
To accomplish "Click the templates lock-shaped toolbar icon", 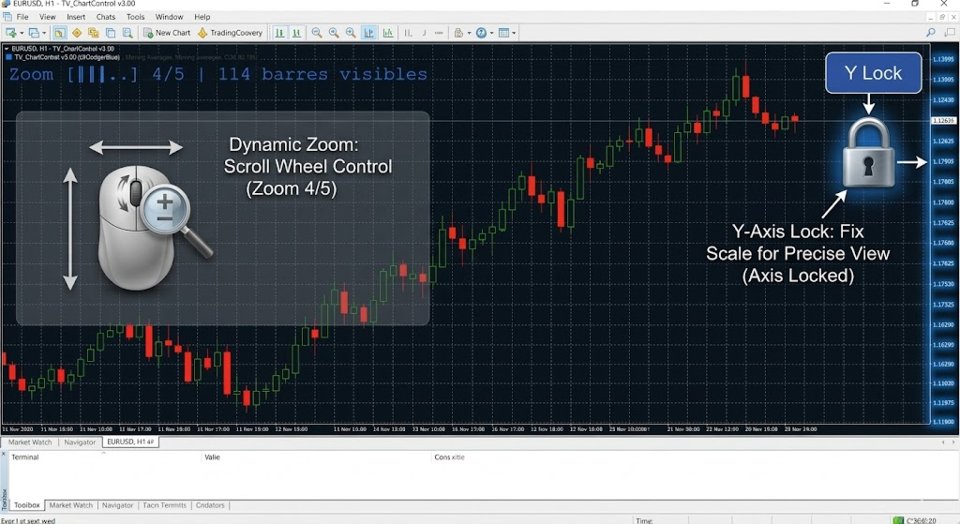I will (x=458, y=32).
